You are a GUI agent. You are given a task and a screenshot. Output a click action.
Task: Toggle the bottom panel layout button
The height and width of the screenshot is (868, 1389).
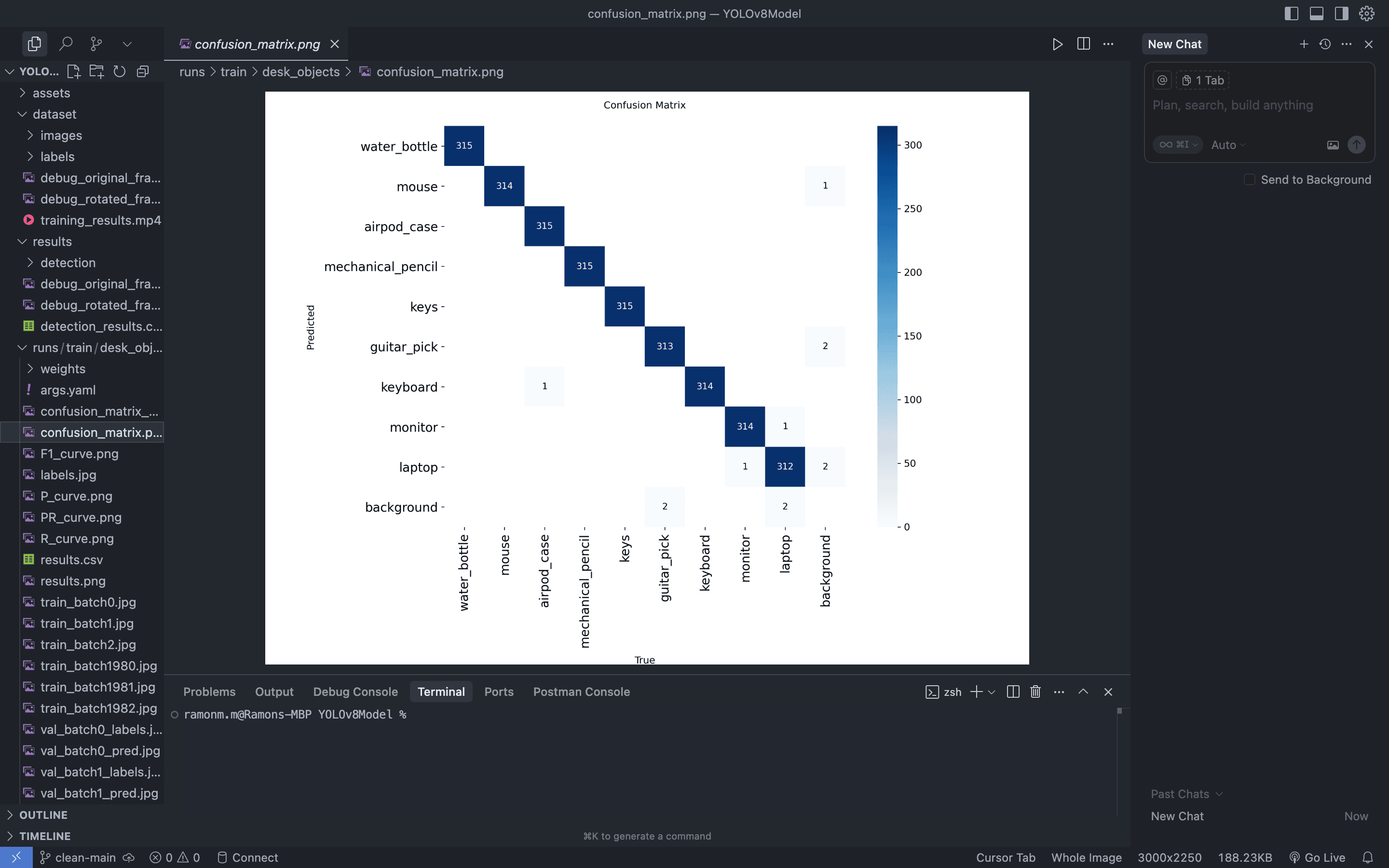1316,13
